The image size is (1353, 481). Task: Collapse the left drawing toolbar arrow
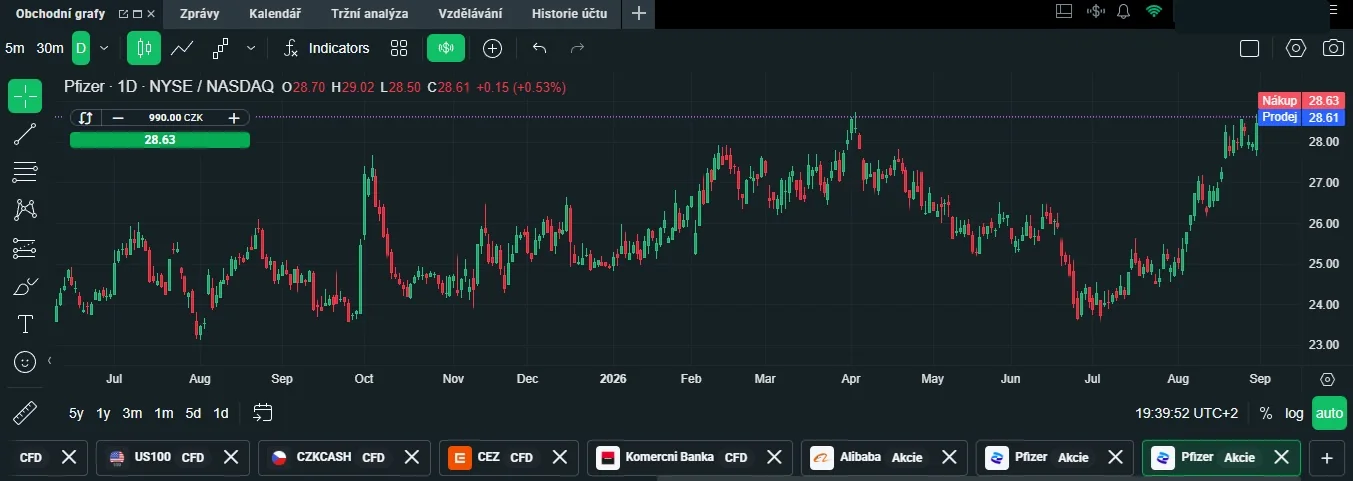click(x=50, y=360)
